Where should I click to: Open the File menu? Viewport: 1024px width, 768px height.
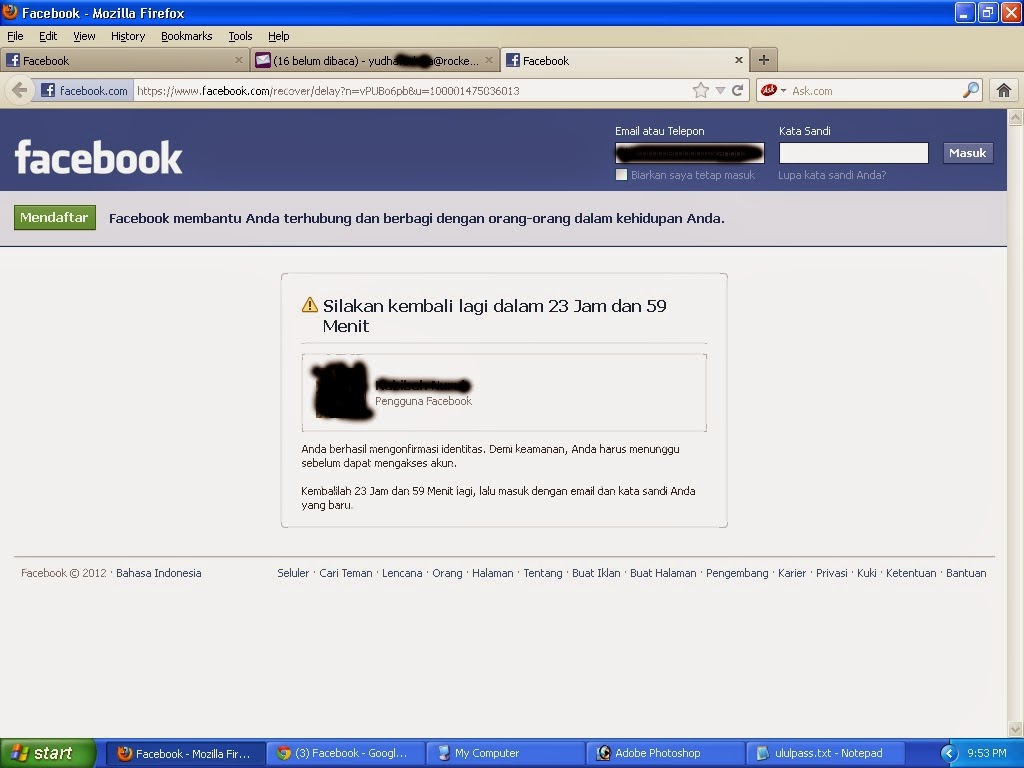tap(15, 36)
